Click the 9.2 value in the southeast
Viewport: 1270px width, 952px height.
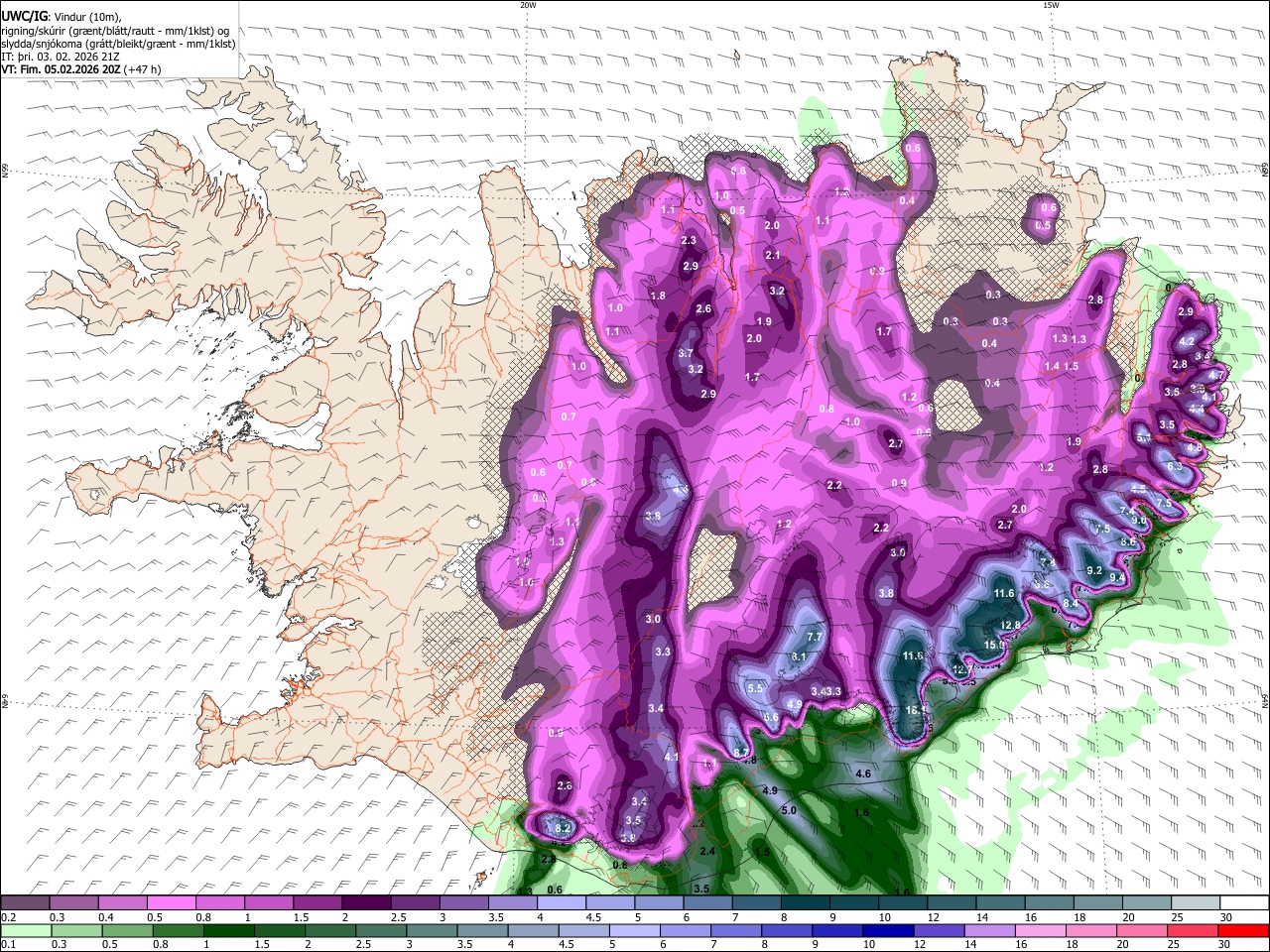pyautogui.click(x=1095, y=570)
